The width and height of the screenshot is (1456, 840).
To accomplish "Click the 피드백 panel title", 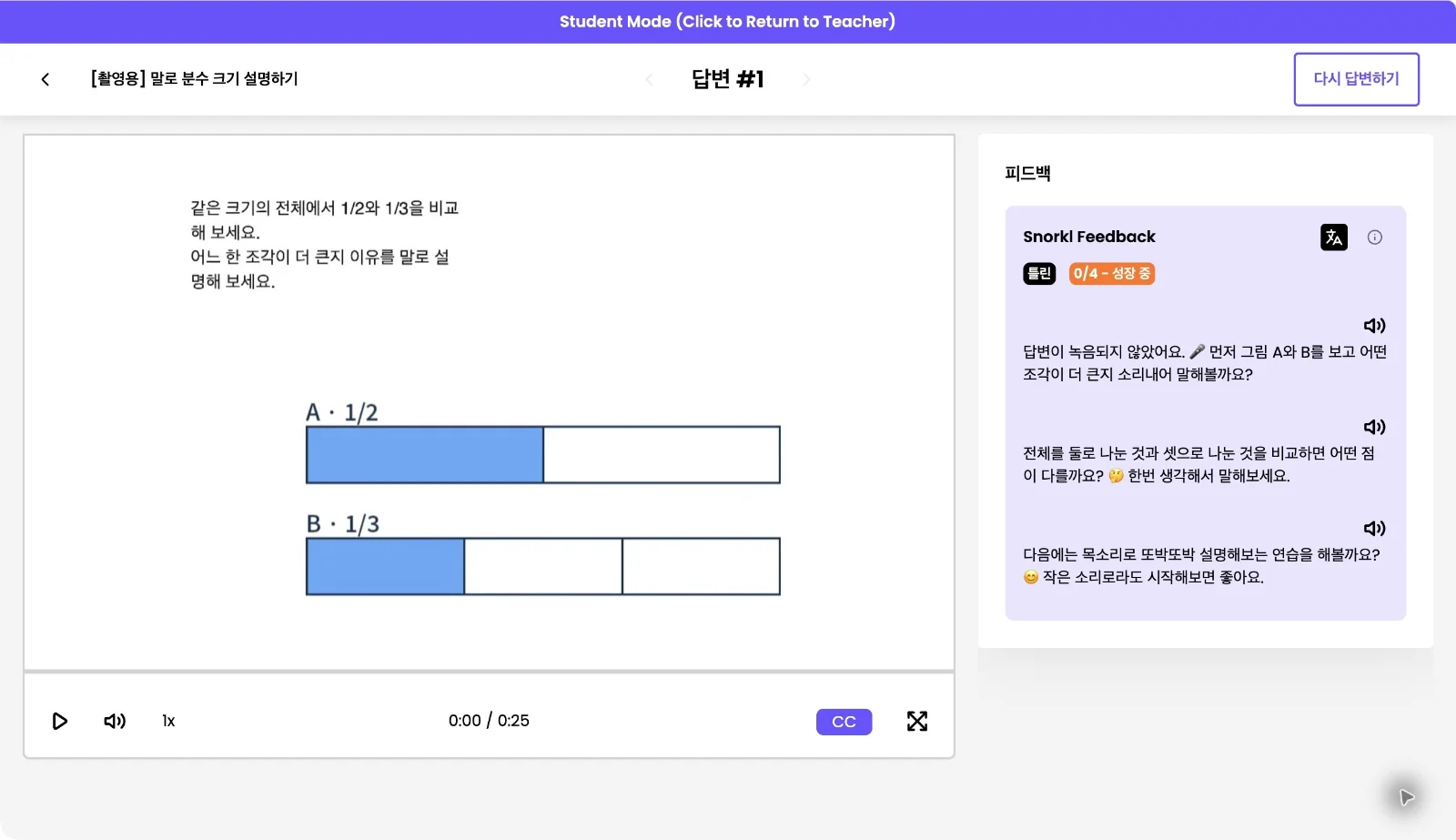I will 1027,173.
